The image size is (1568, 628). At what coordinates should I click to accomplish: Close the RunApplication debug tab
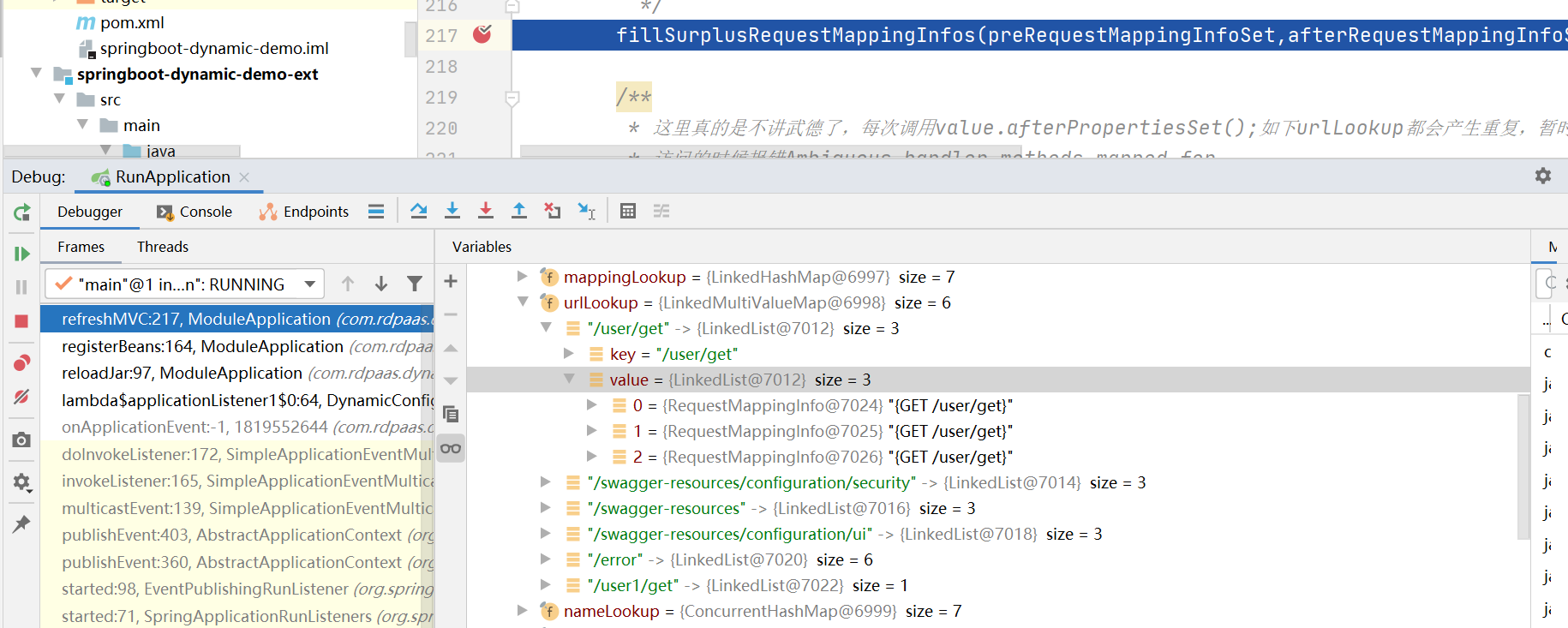coord(244,176)
